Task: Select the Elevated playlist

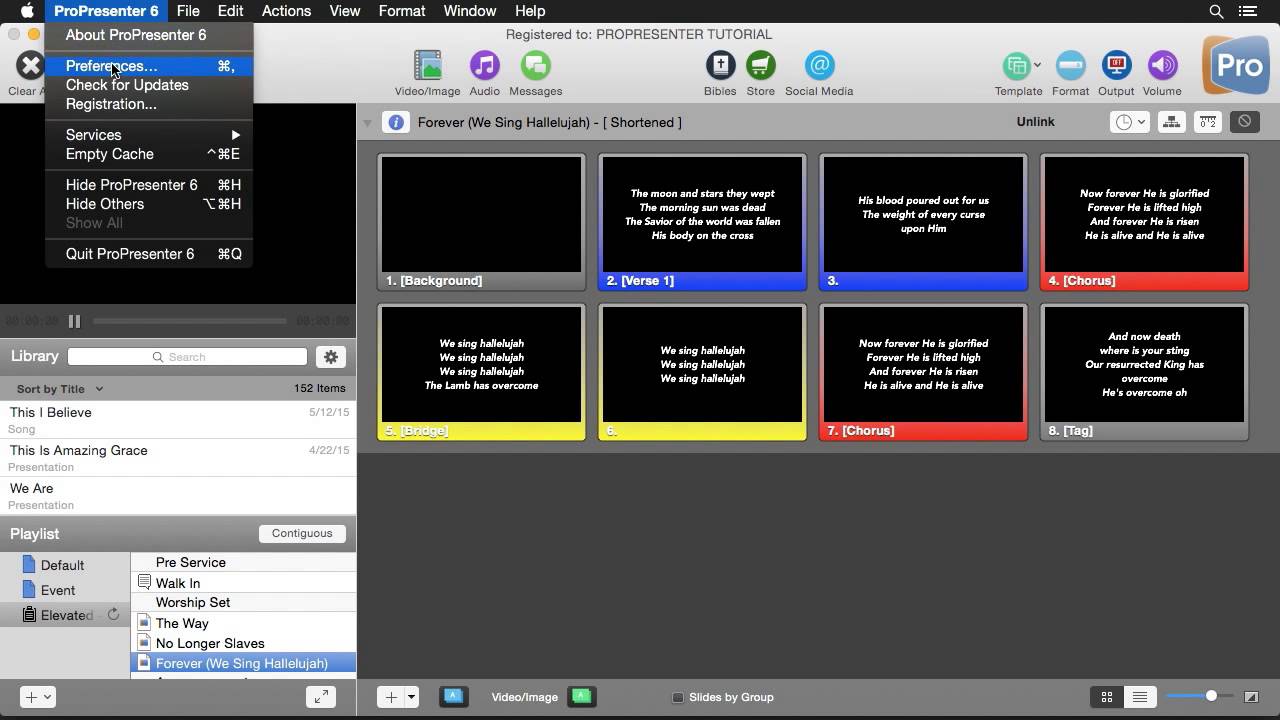Action: [x=65, y=615]
